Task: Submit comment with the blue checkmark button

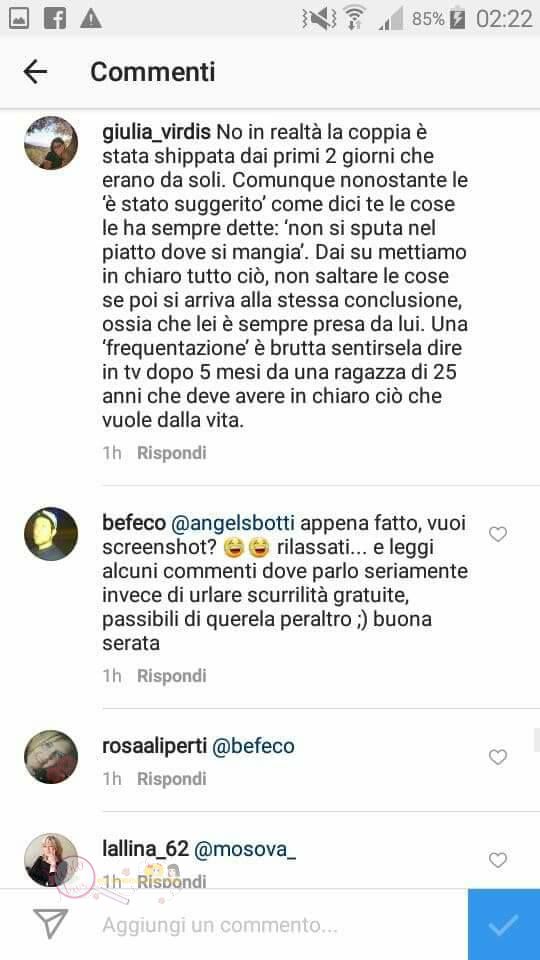Action: point(503,924)
